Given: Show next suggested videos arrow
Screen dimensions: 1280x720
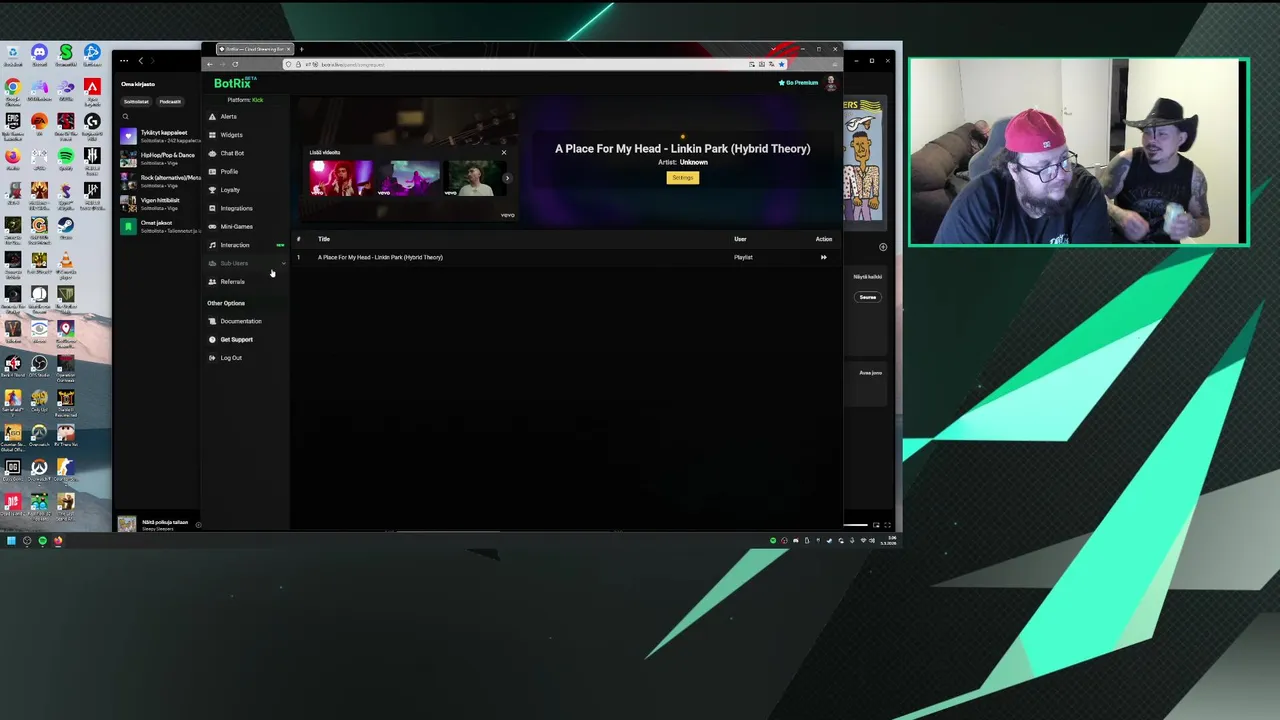Looking at the screenshot, I should pos(507,178).
